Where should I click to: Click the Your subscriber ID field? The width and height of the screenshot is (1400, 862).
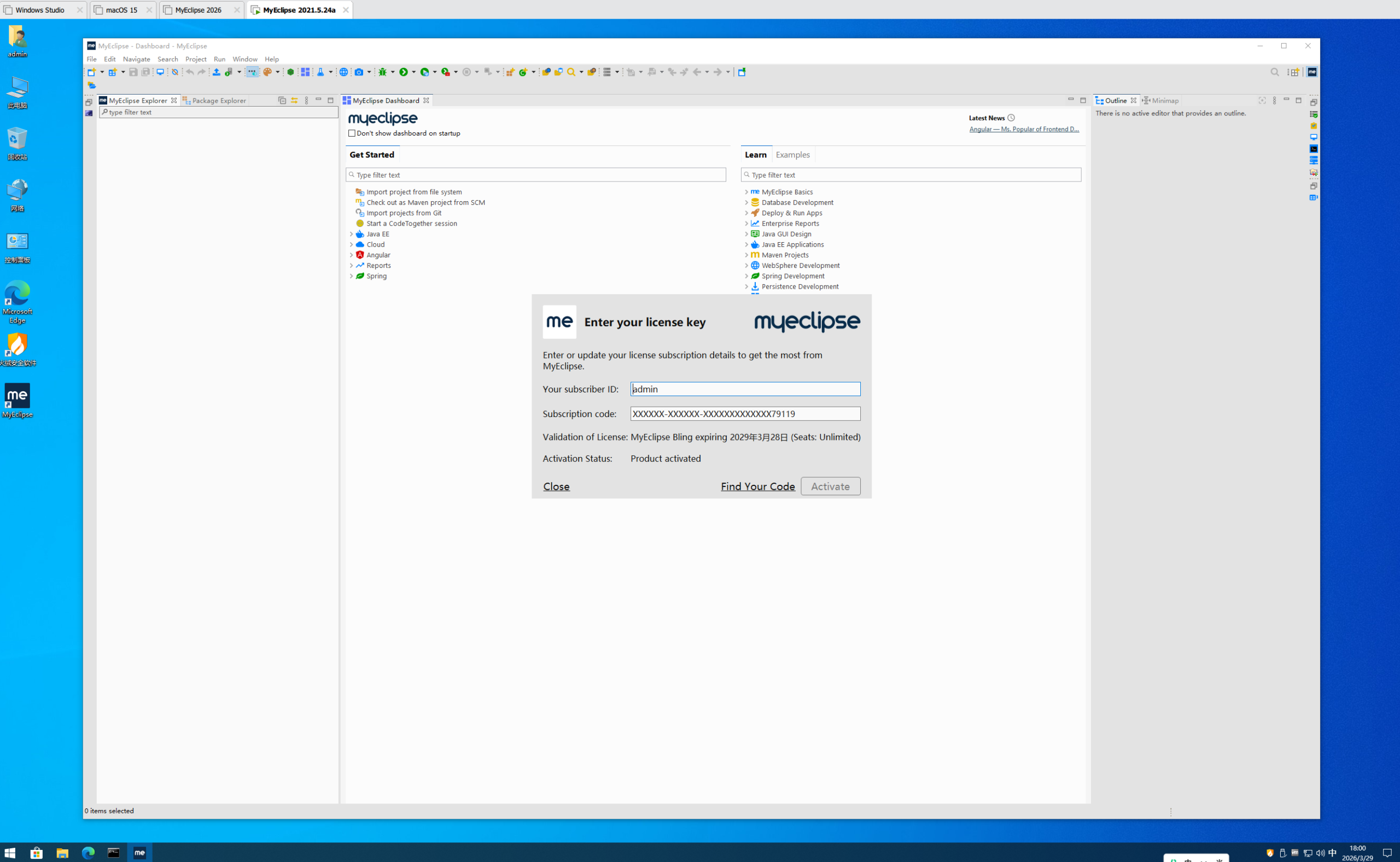(x=745, y=389)
